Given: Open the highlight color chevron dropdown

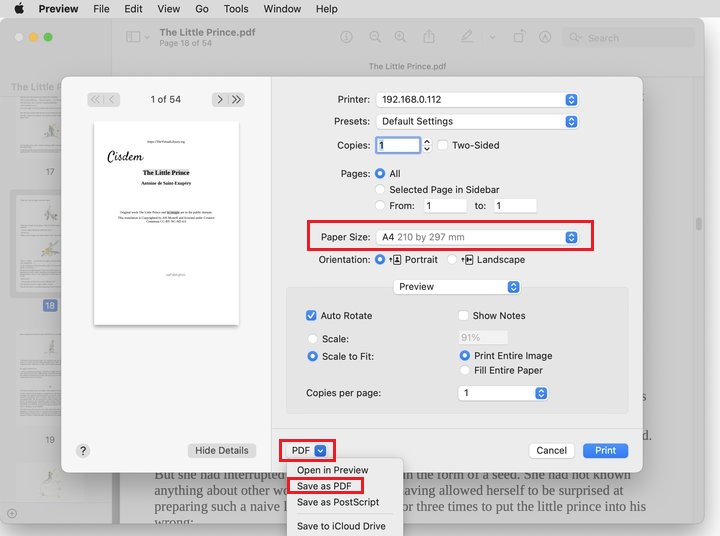Looking at the screenshot, I should 492,37.
